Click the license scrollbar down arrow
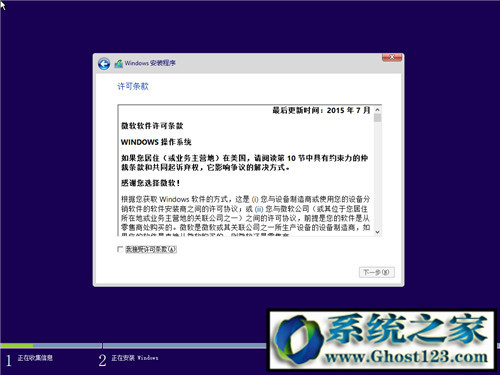This screenshot has height=375, width=500. (x=377, y=232)
